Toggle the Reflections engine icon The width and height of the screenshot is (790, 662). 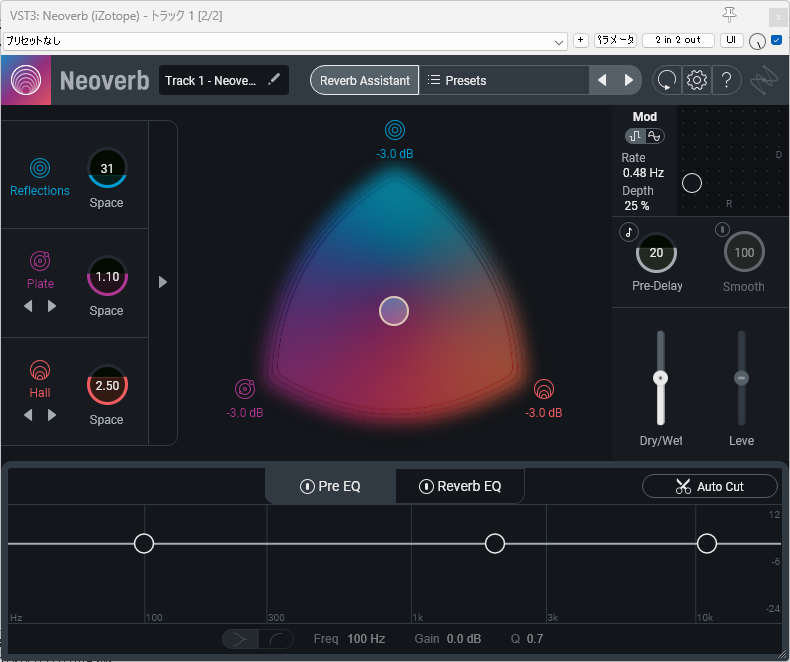tap(40, 168)
